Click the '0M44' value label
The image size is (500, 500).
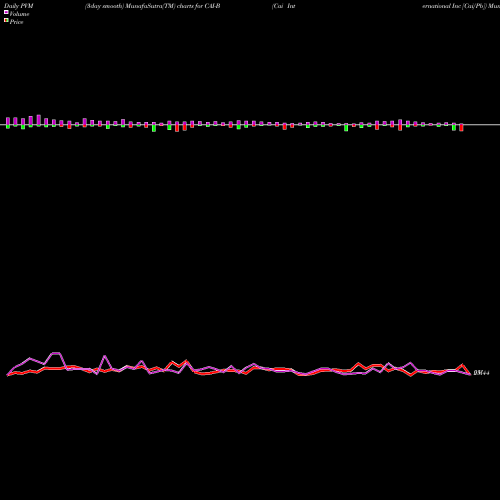pyautogui.click(x=481, y=373)
